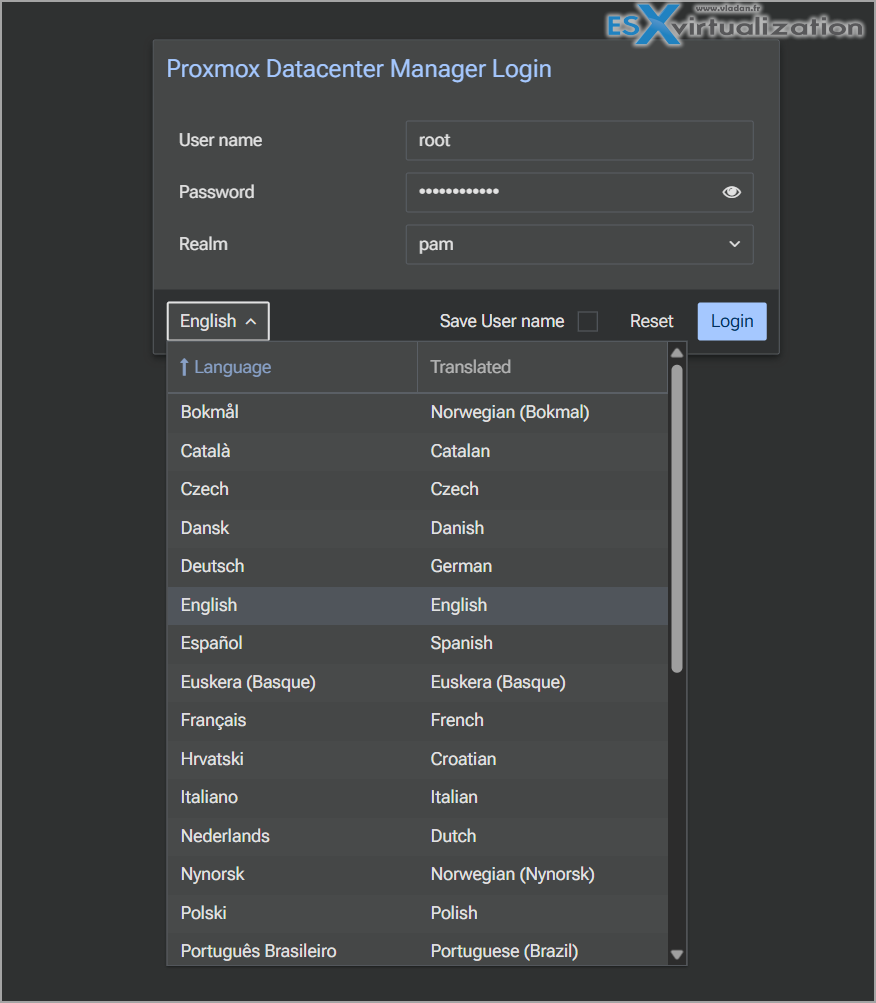Click the ESX Virtualization logo
The image size is (876, 1003).
[734, 25]
